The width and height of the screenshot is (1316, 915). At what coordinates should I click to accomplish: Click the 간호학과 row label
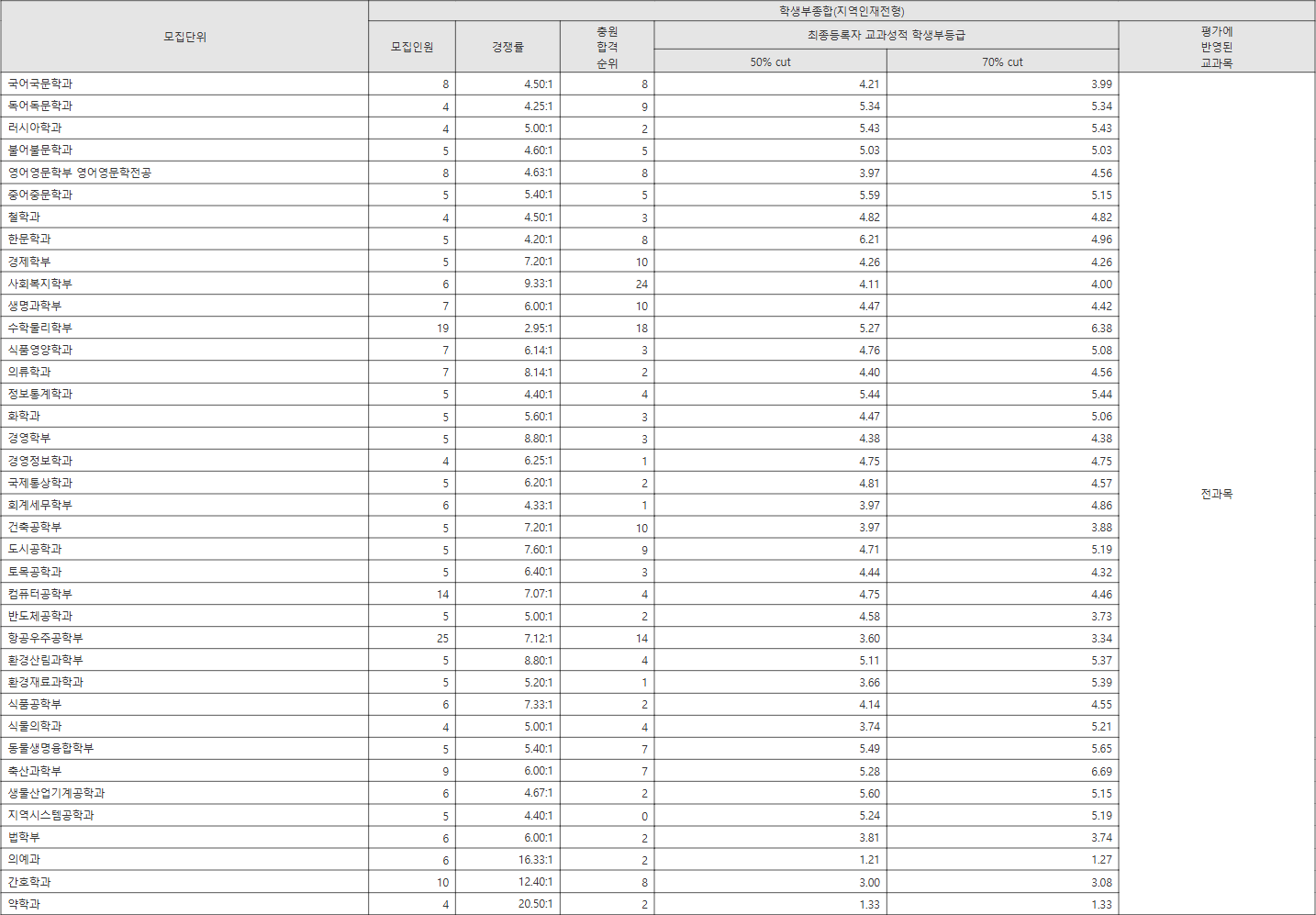pyautogui.click(x=29, y=882)
